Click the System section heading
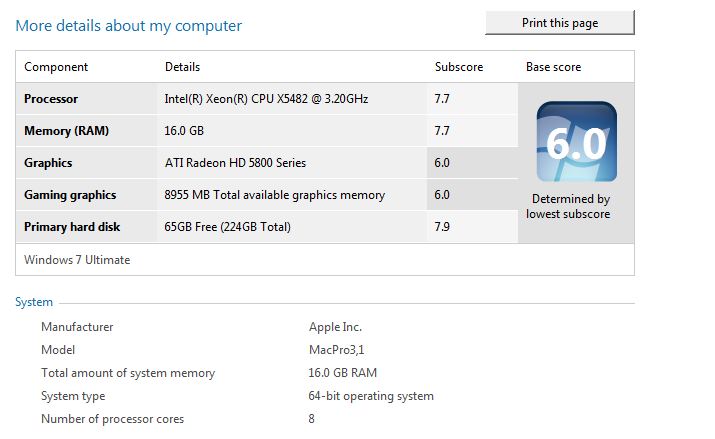Image resolution: width=715 pixels, height=439 pixels. (x=34, y=302)
